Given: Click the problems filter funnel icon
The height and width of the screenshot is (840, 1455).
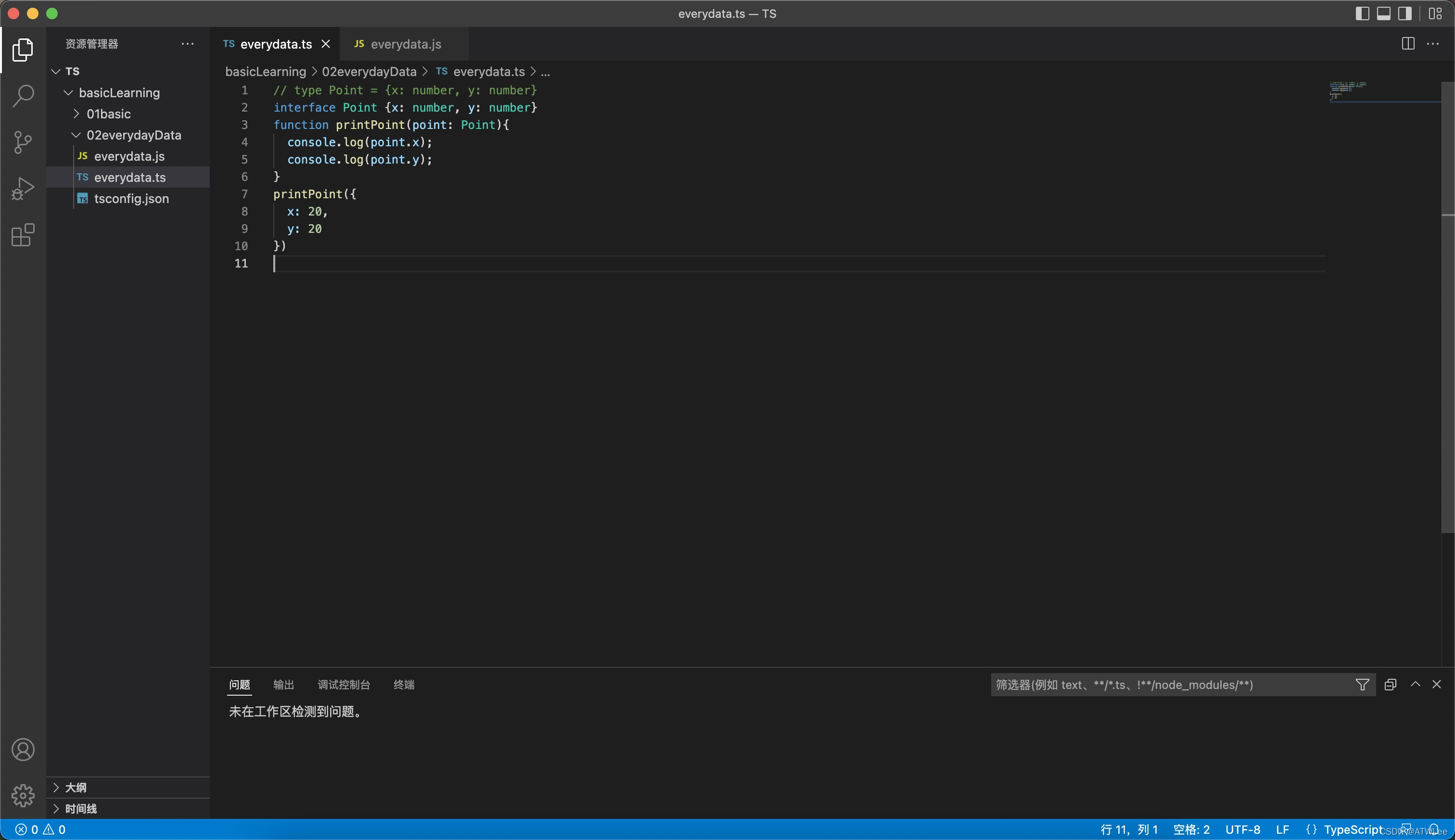Looking at the screenshot, I should point(1362,685).
